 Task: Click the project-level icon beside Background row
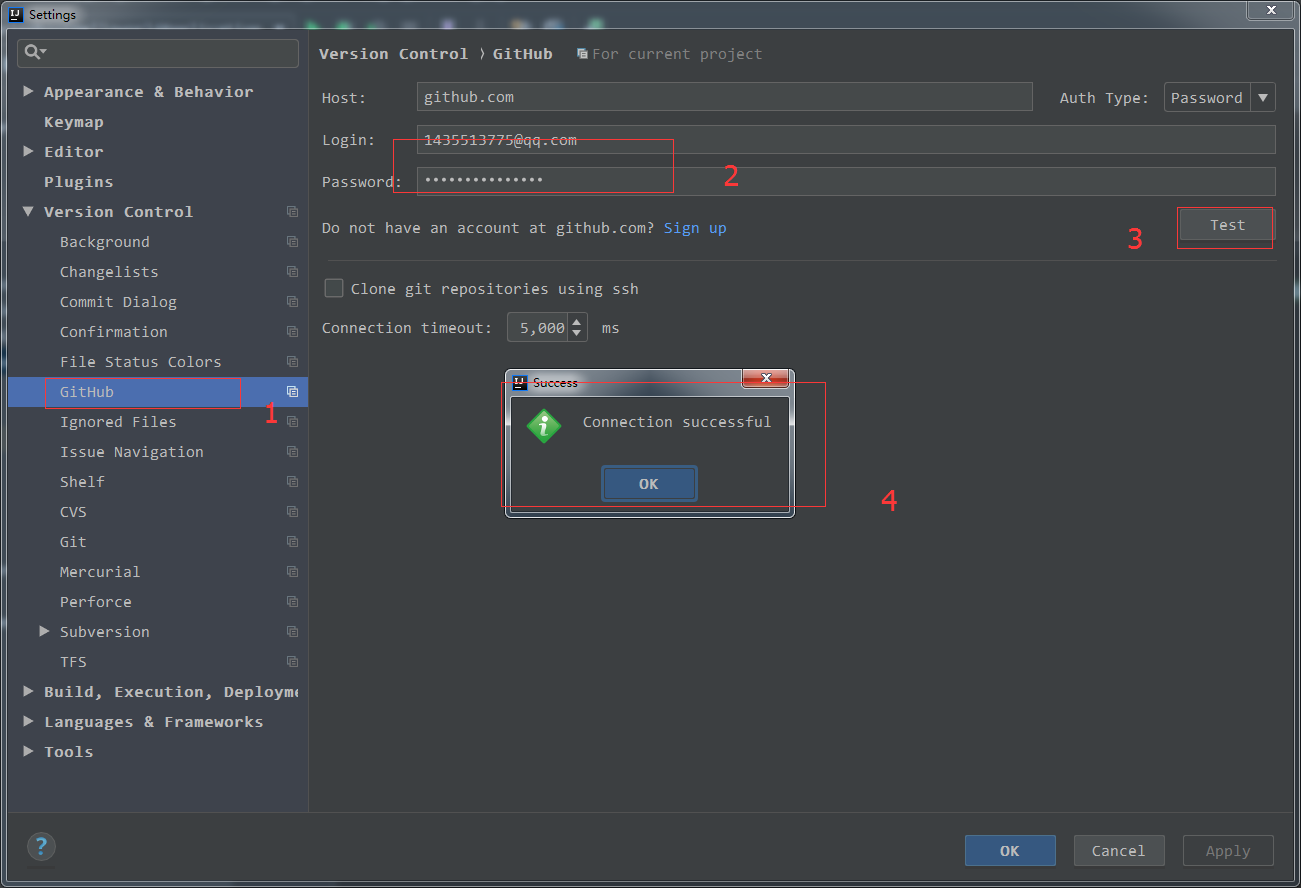tap(292, 242)
